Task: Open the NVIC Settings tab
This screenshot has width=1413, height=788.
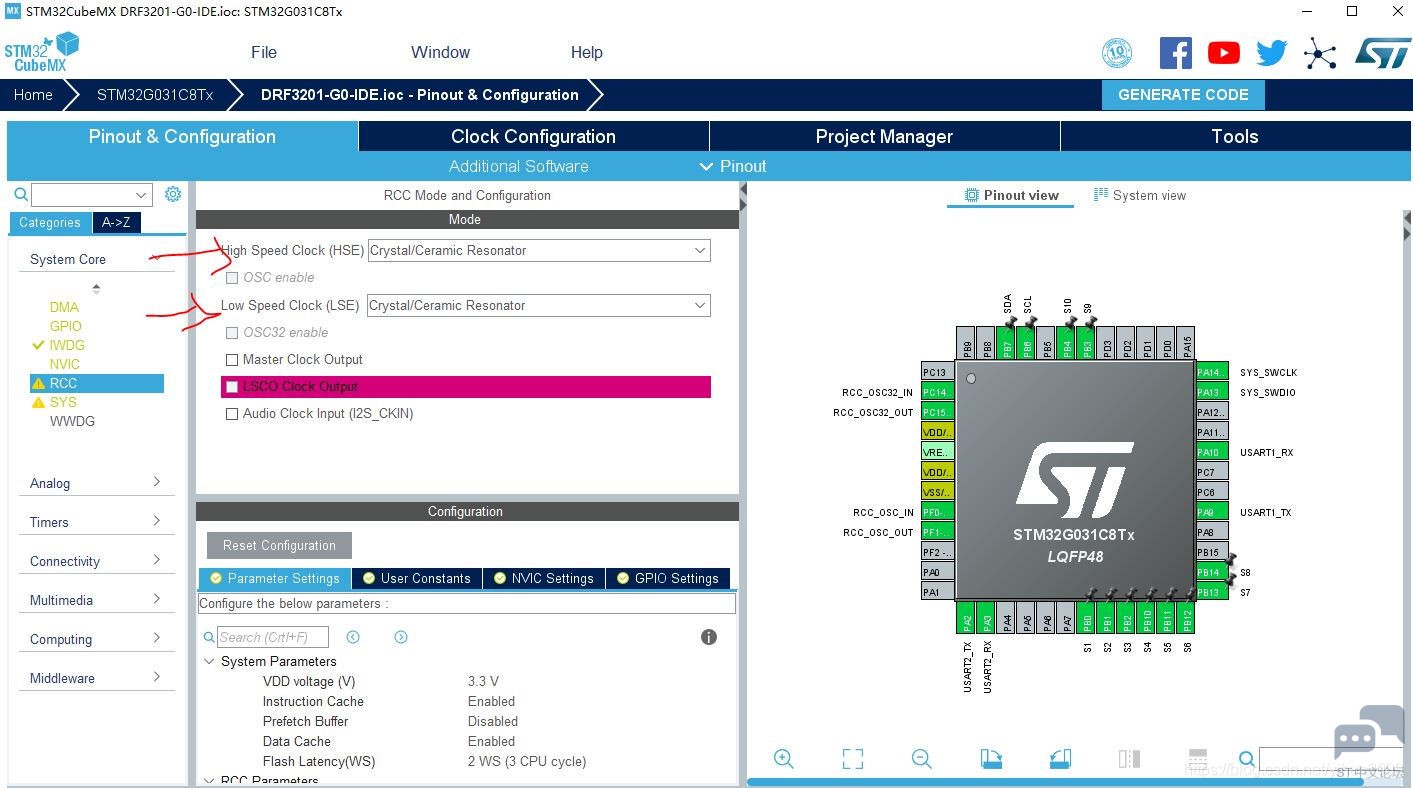Action: 543,578
